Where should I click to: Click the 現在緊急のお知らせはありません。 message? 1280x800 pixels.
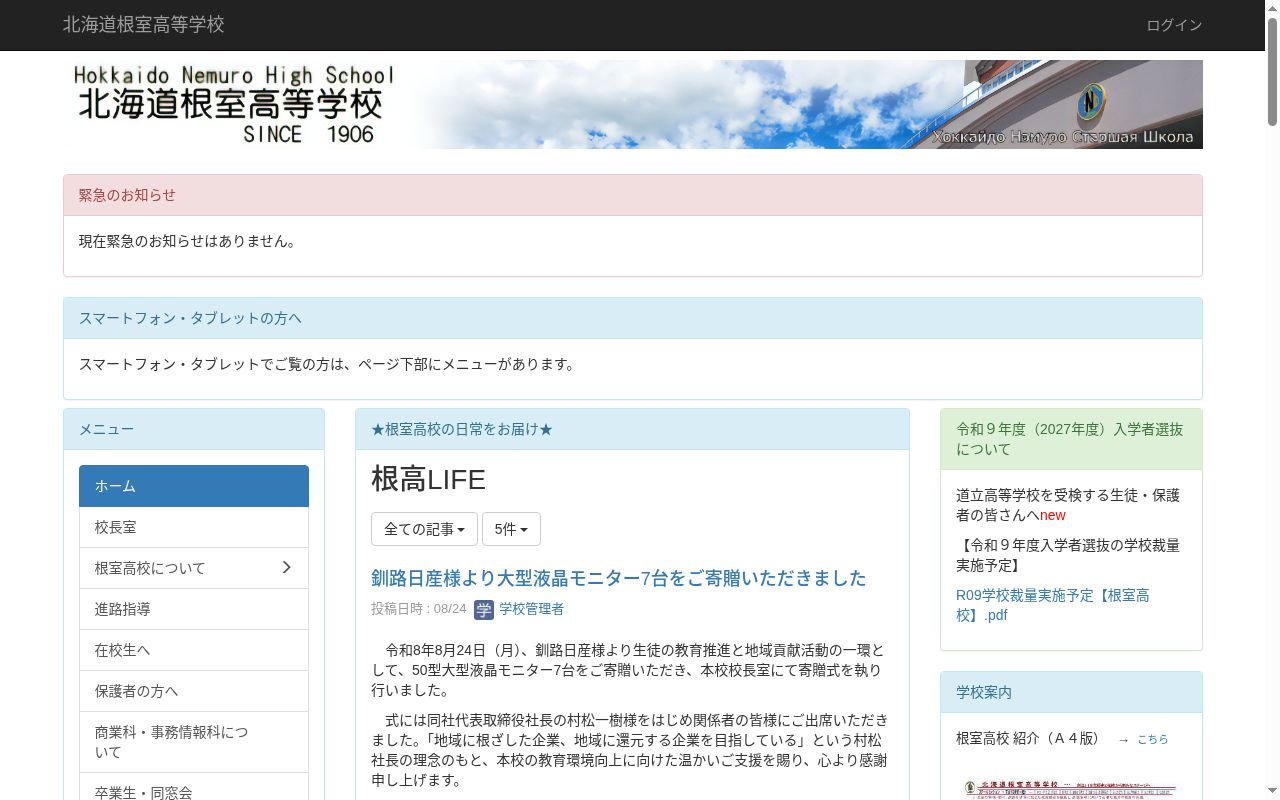pyautogui.click(x=188, y=241)
